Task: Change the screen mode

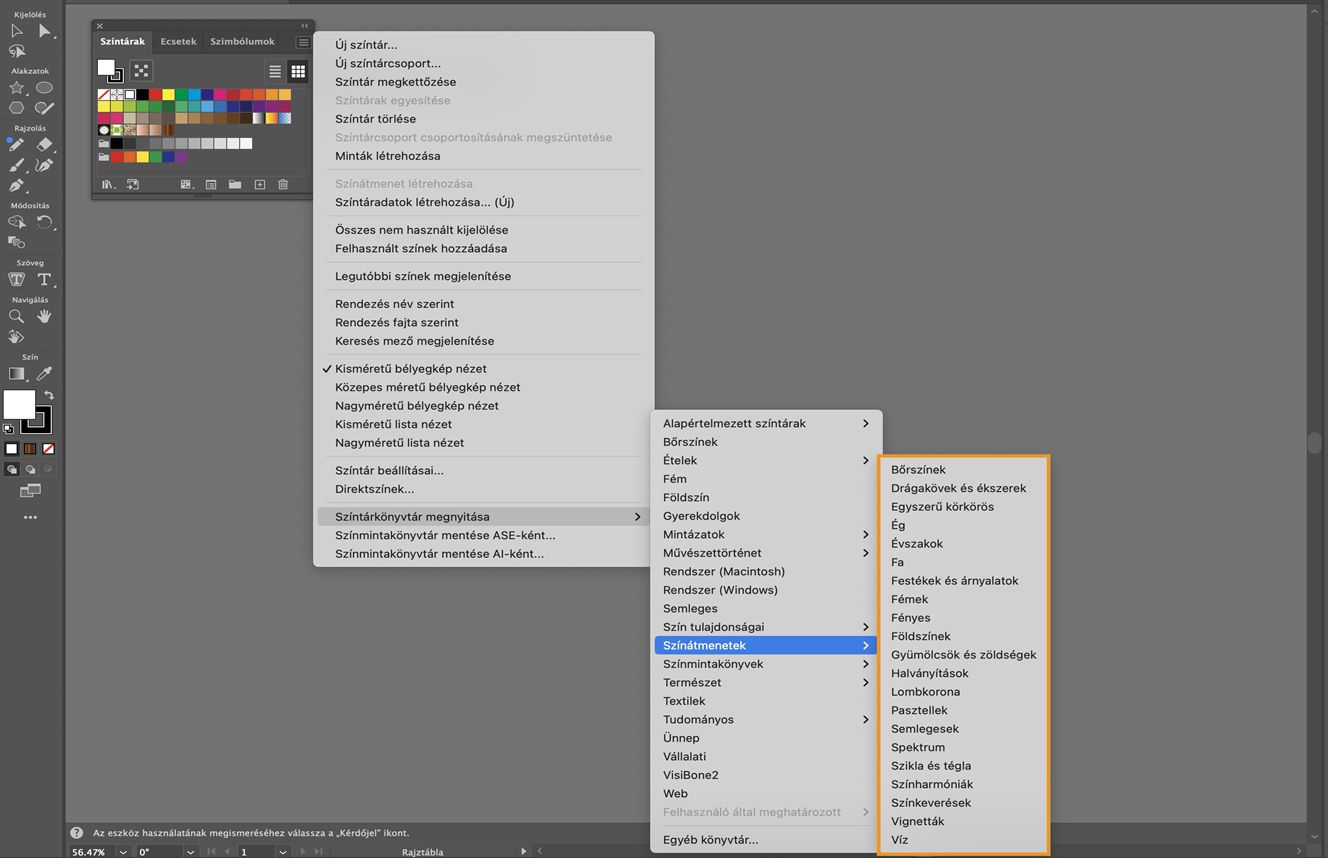Action: 30,491
